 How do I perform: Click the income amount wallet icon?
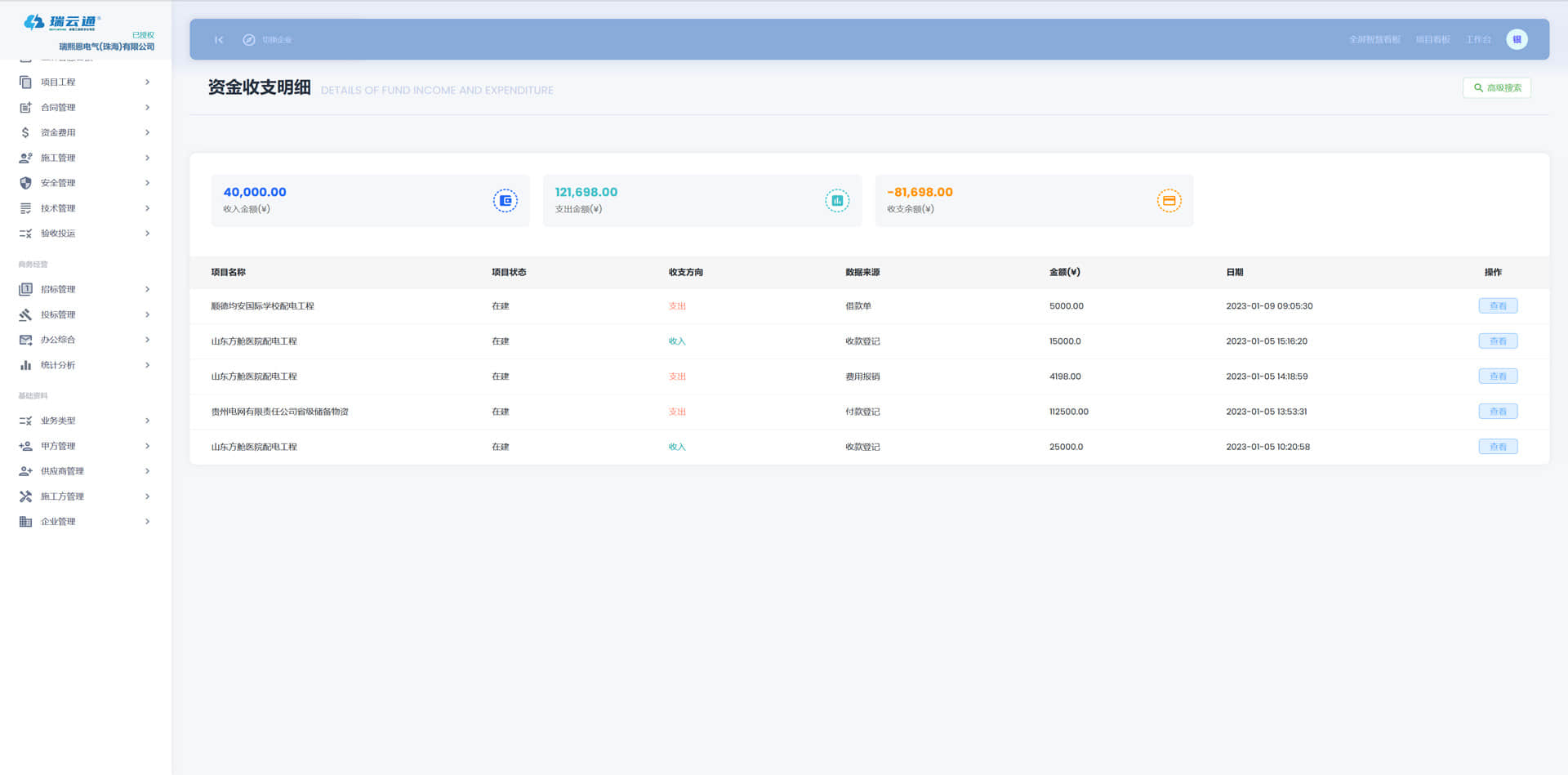tap(505, 201)
